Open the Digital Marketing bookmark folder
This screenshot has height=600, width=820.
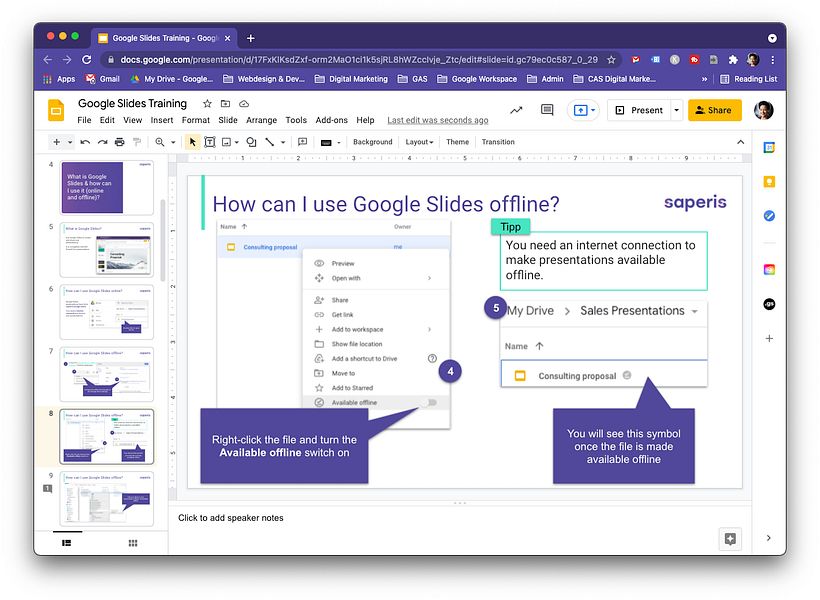point(351,79)
